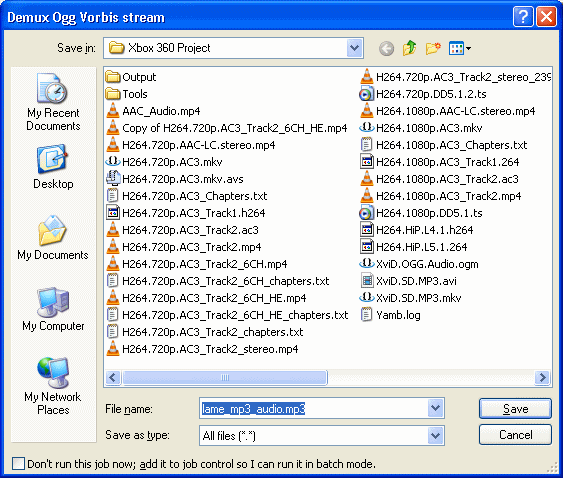The image size is (563, 478).
Task: Open the Save as type dropdown
Action: [436, 436]
